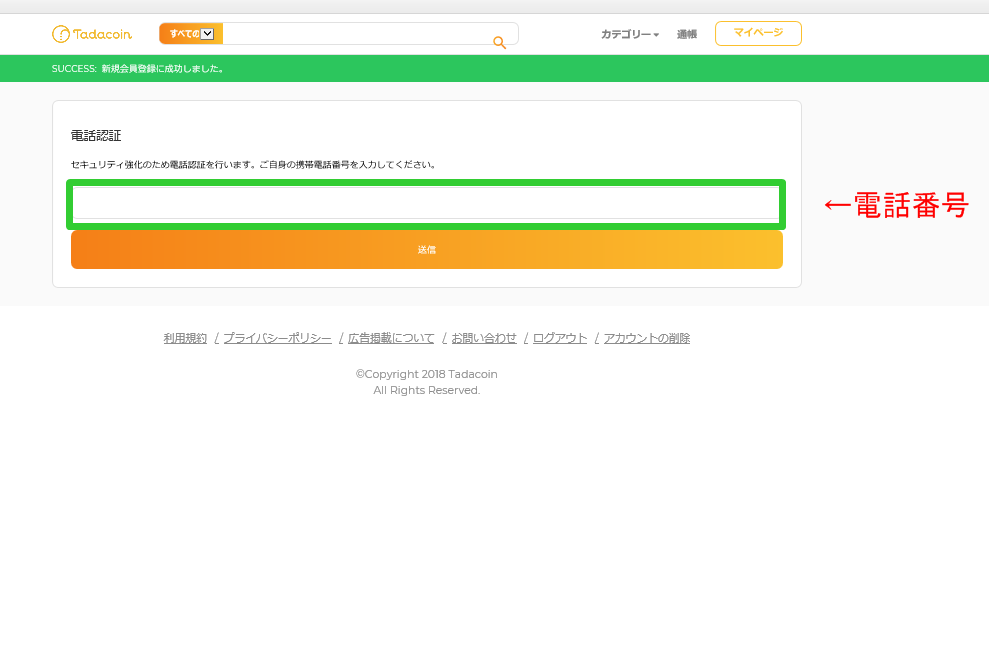This screenshot has height=660, width=989.
Task: Click the Tadacoin logo
Action: [x=91, y=34]
